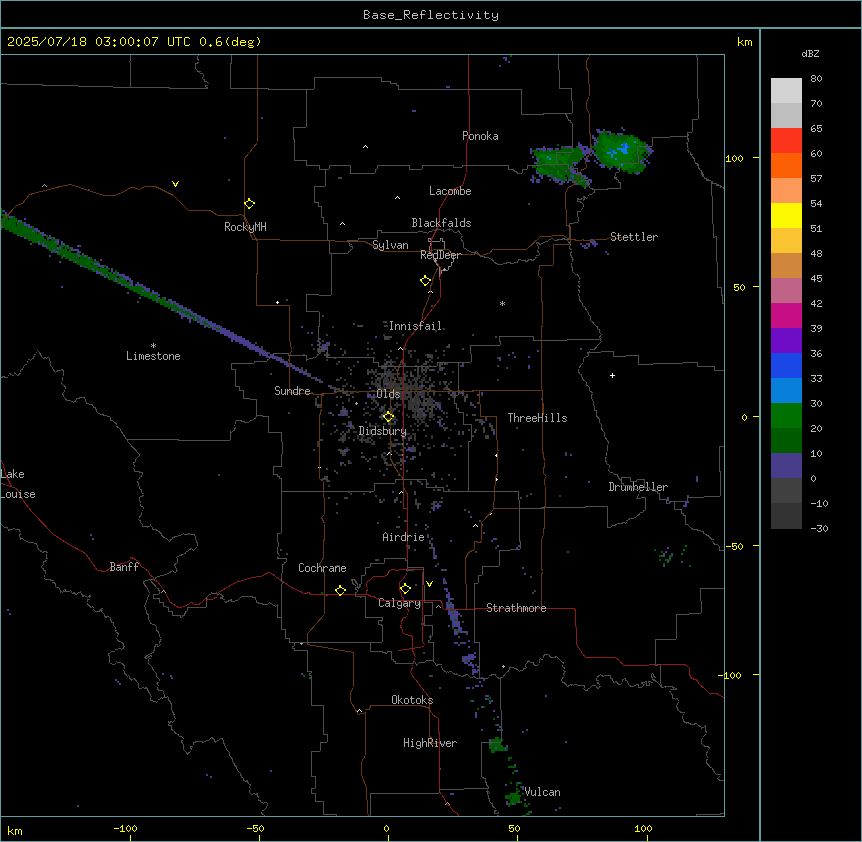Click the Didsbury city label
Viewport: 862px width, 842px height.
(383, 431)
